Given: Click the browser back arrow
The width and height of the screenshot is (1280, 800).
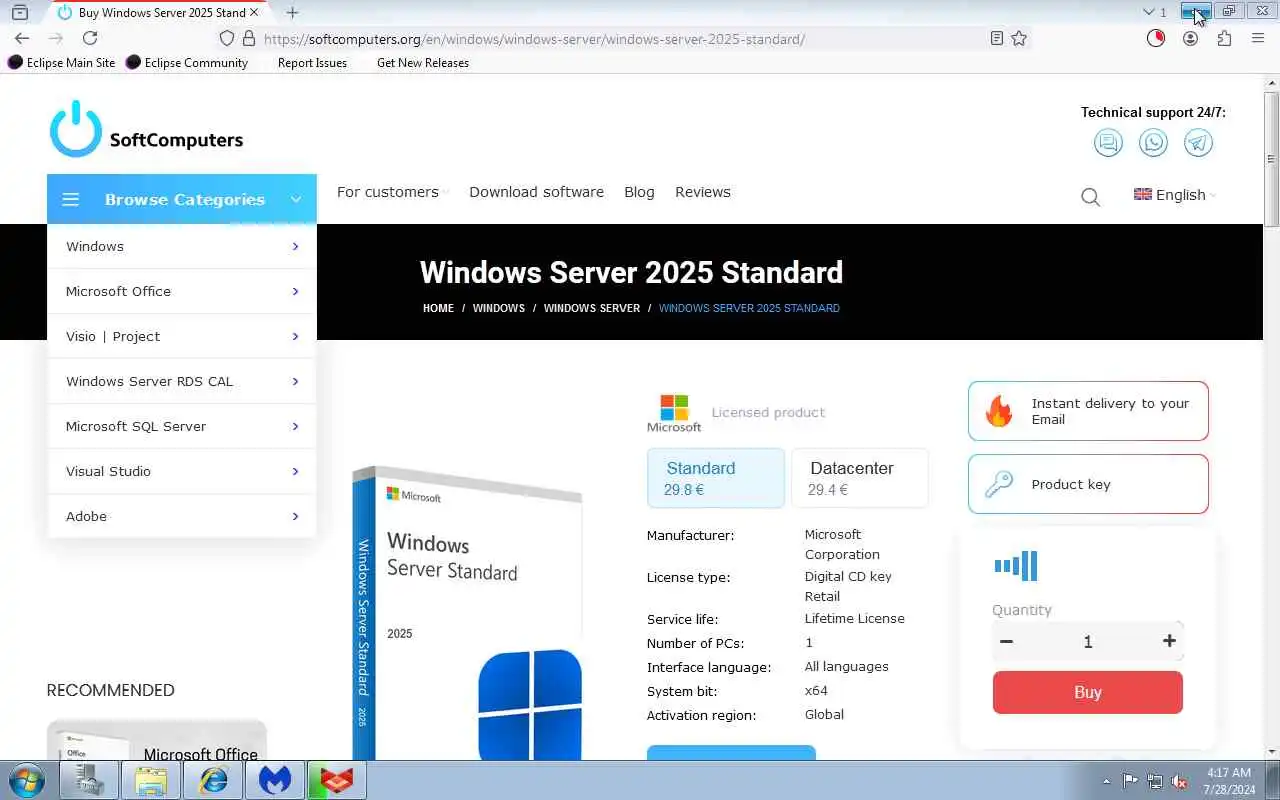Looking at the screenshot, I should [x=22, y=38].
